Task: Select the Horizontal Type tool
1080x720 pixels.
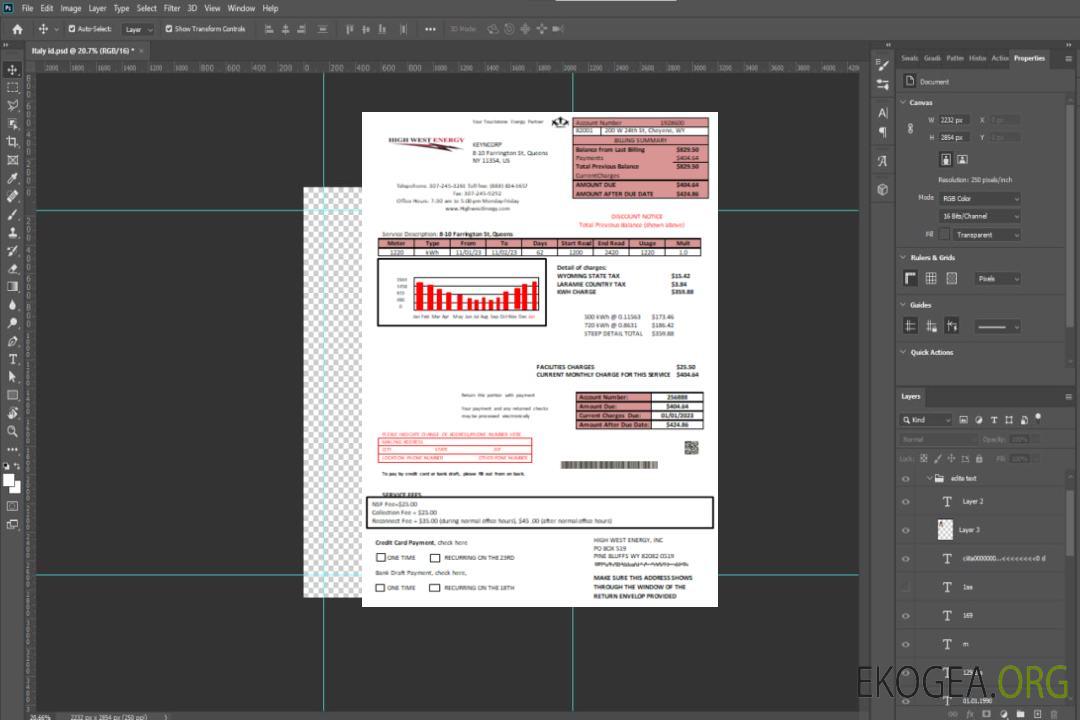Action: point(12,359)
